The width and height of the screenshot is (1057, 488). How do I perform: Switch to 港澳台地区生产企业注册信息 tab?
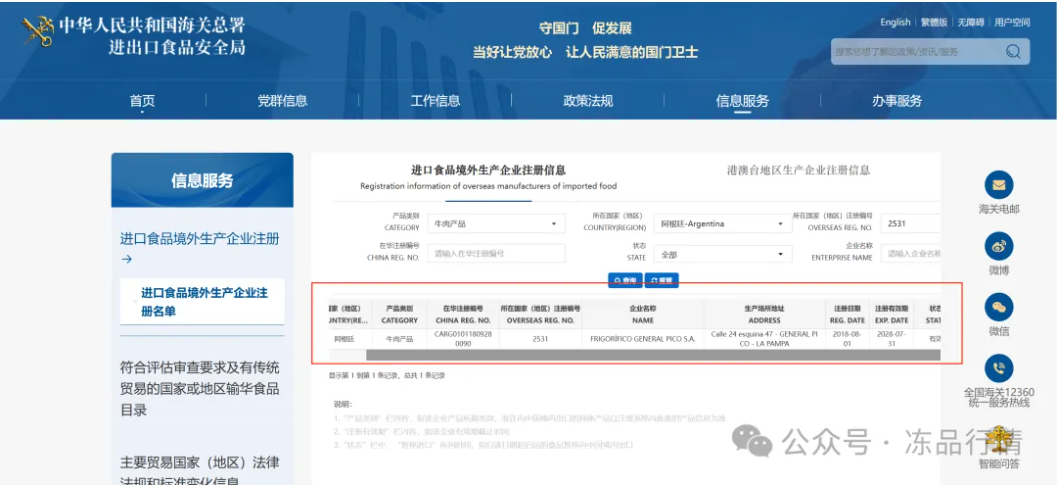pyautogui.click(x=798, y=171)
